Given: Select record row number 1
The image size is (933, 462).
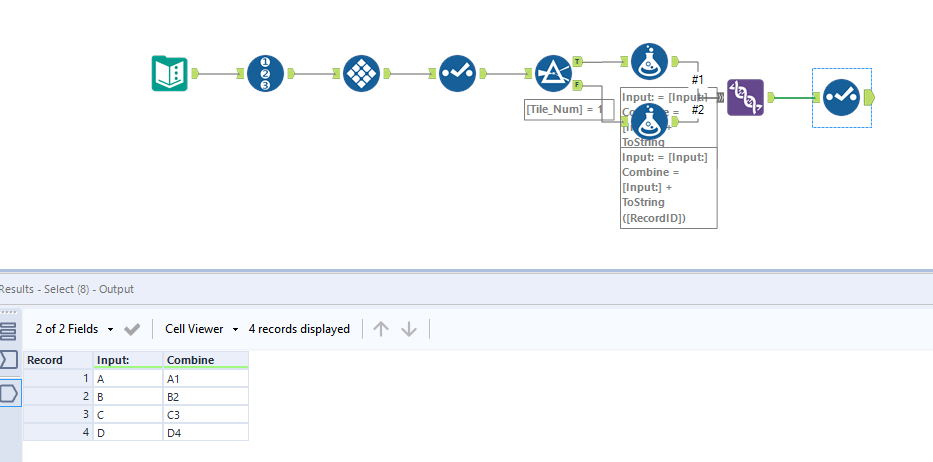Looking at the screenshot, I should click(58, 378).
